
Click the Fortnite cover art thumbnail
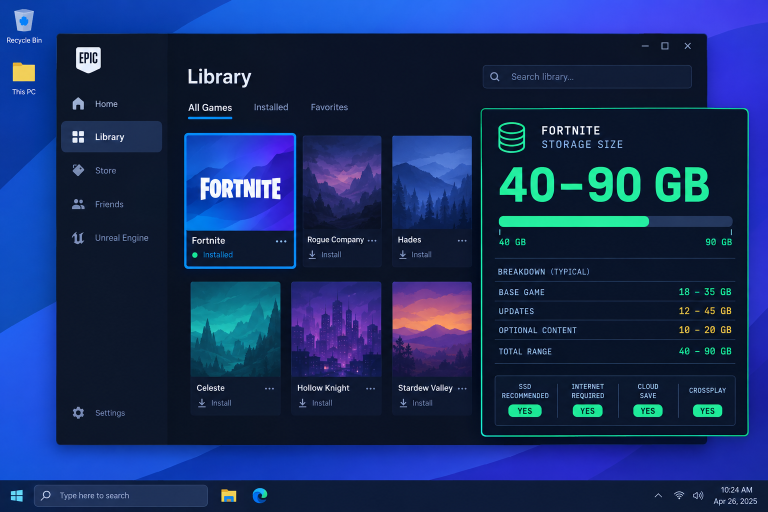point(240,183)
